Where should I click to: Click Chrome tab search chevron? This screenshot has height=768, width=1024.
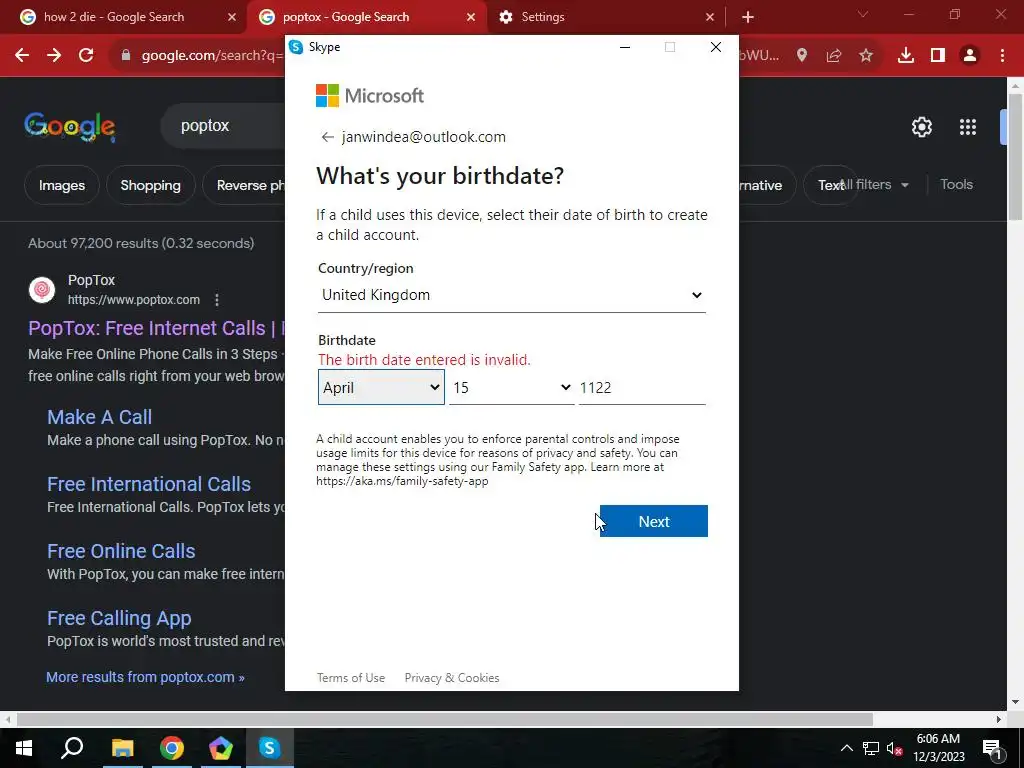863,14
